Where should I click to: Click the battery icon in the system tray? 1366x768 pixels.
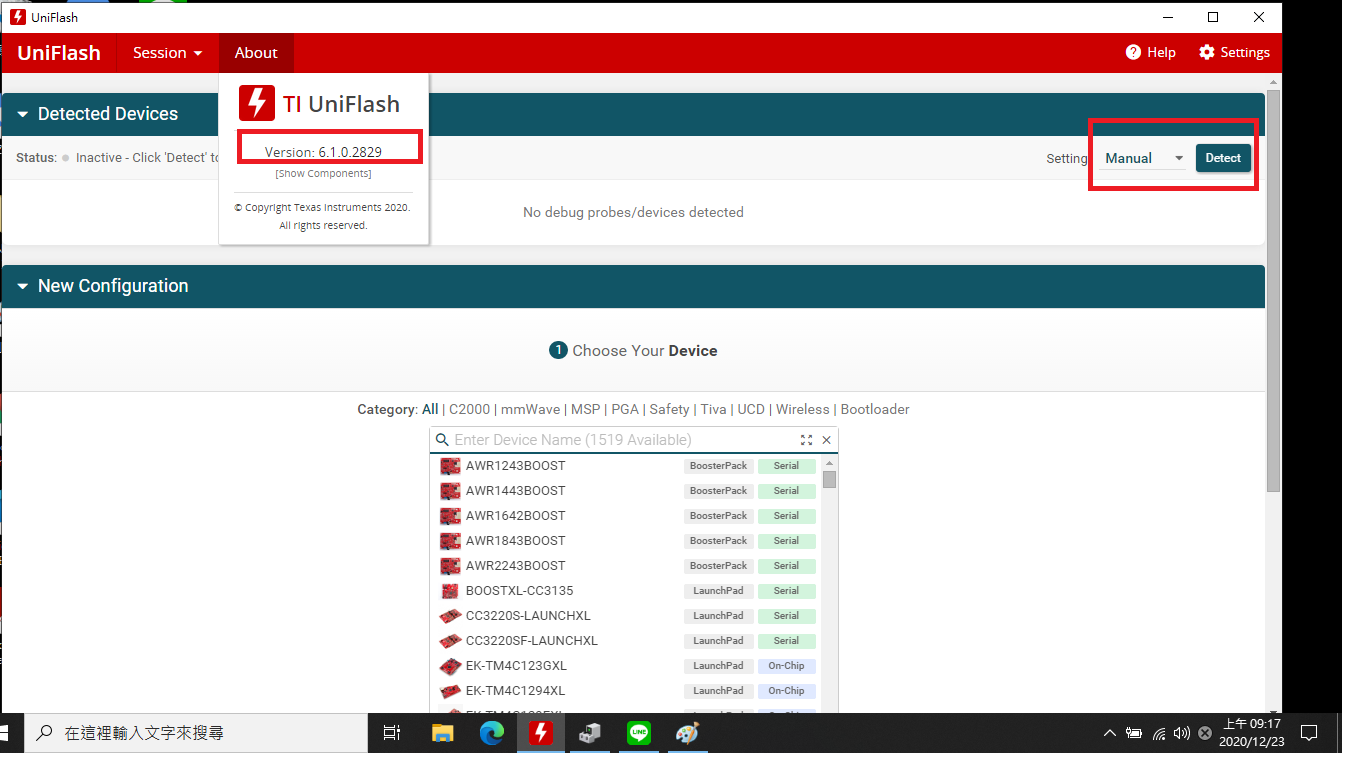pyautogui.click(x=1134, y=733)
